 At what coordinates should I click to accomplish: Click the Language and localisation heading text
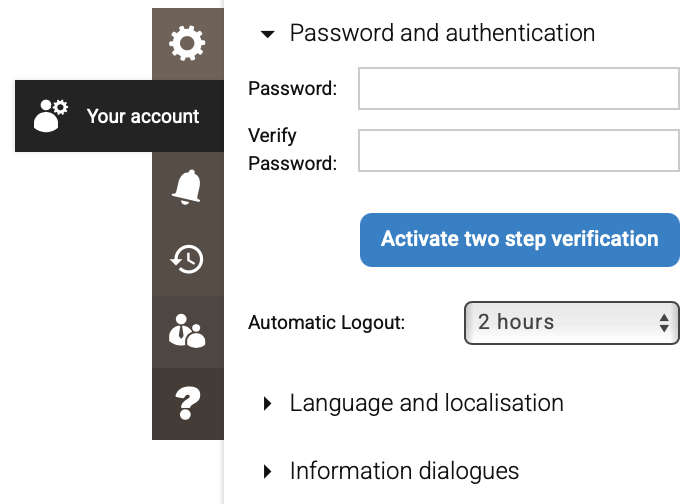click(x=426, y=403)
